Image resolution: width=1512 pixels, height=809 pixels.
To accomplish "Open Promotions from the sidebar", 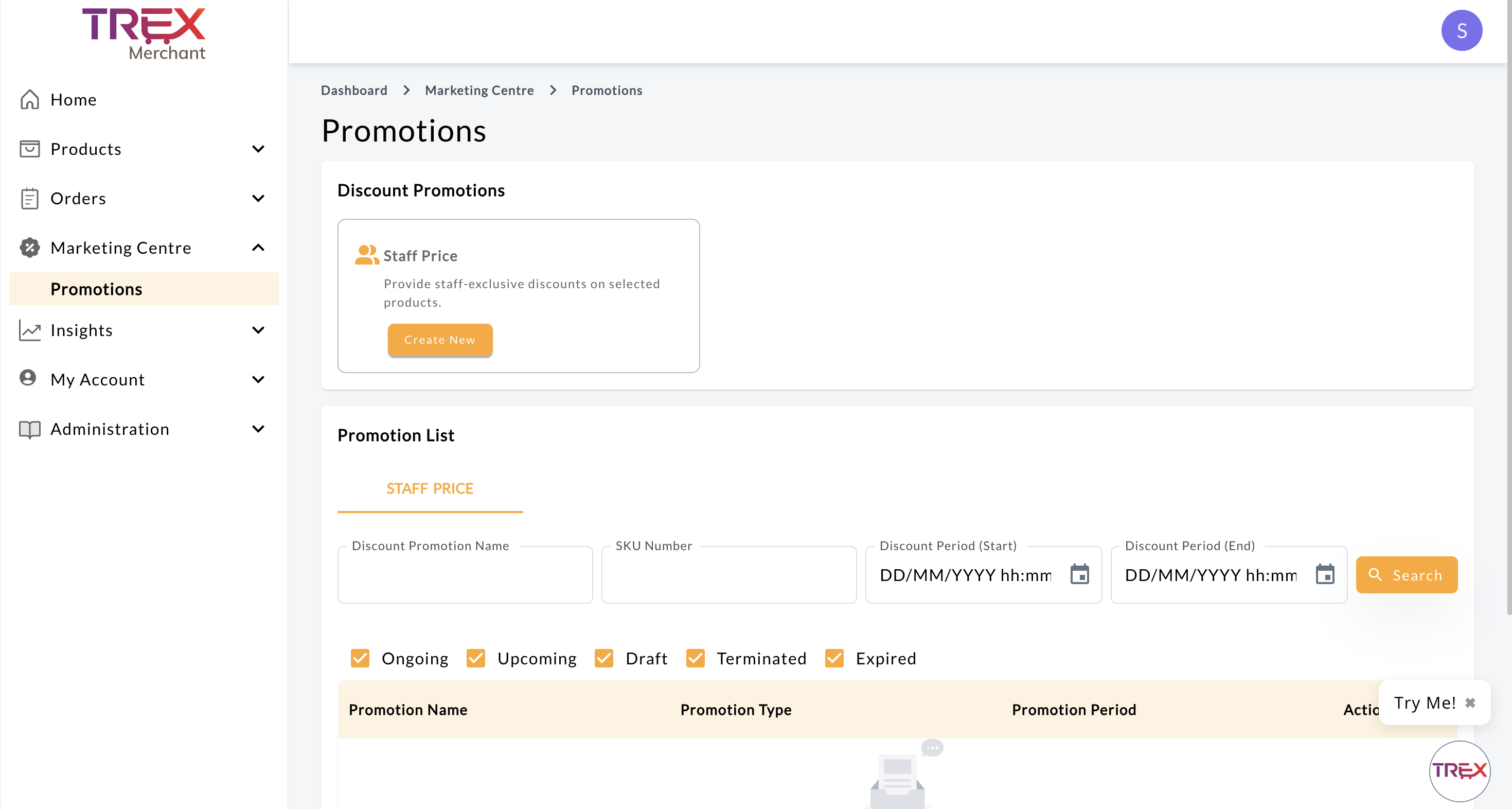I will click(96, 288).
